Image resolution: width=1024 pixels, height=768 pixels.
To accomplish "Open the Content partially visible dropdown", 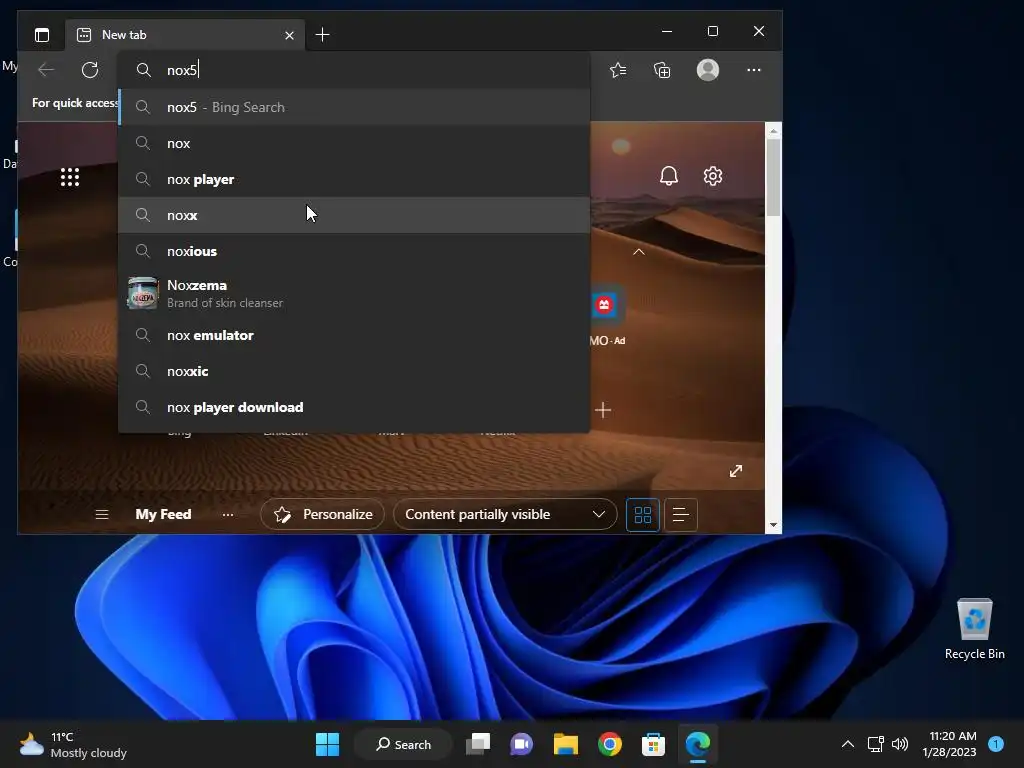I will pos(505,515).
